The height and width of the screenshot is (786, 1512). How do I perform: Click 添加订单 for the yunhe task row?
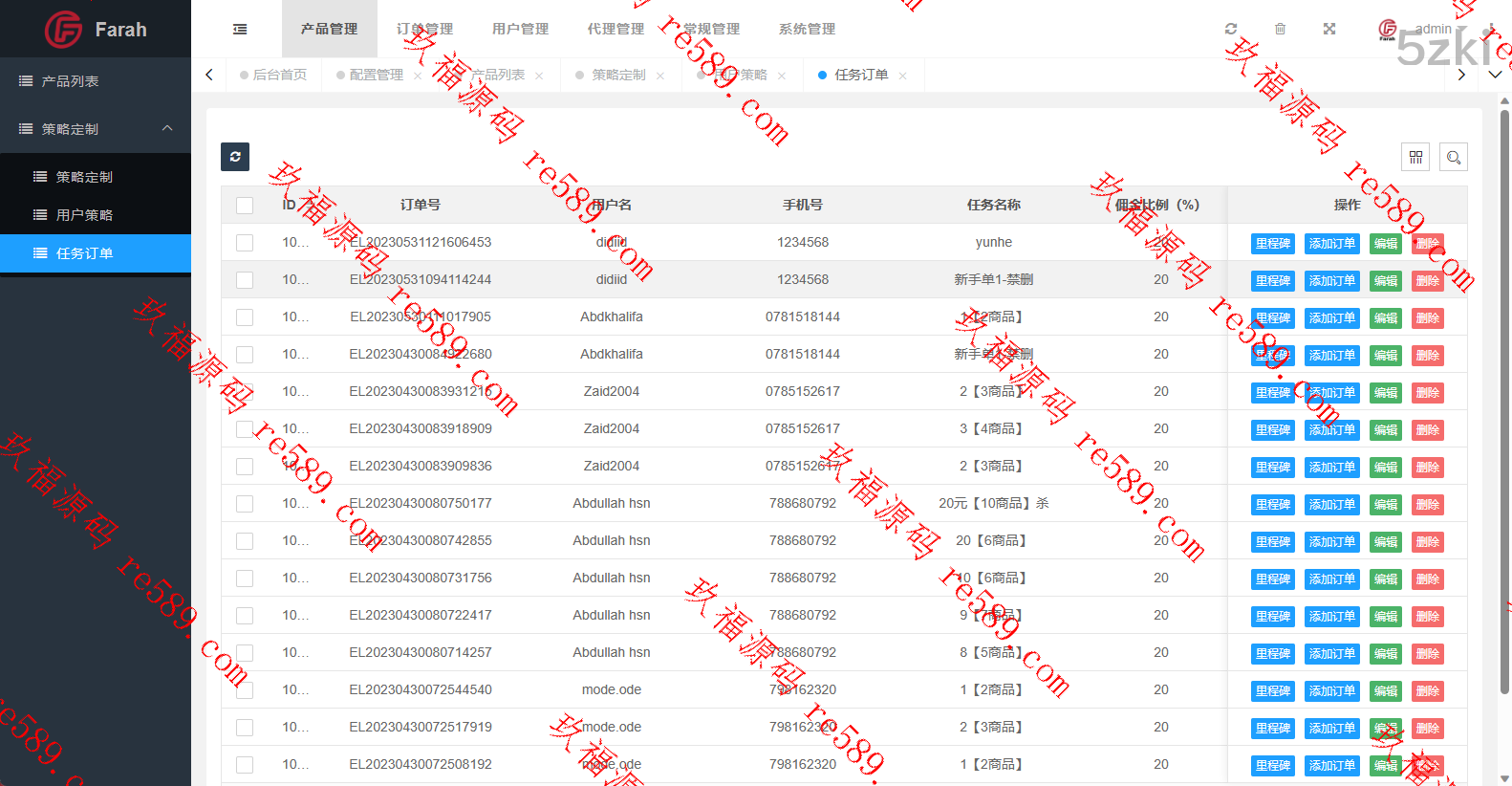pos(1331,244)
